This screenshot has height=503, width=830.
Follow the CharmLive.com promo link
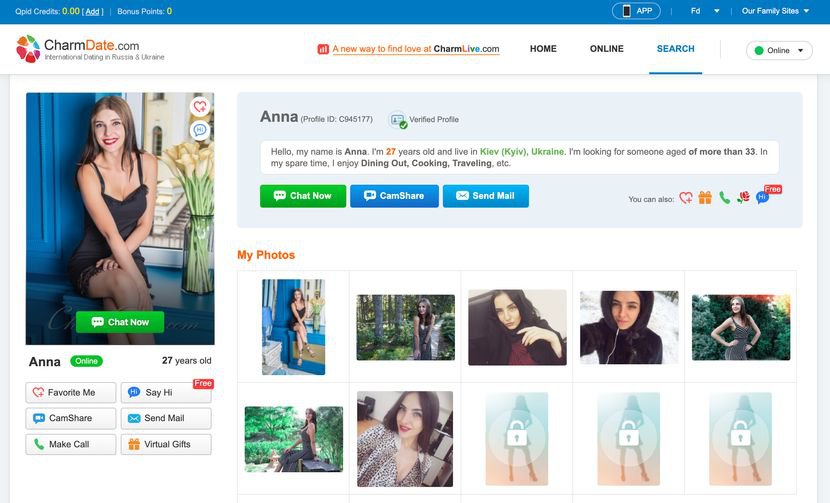(x=416, y=49)
